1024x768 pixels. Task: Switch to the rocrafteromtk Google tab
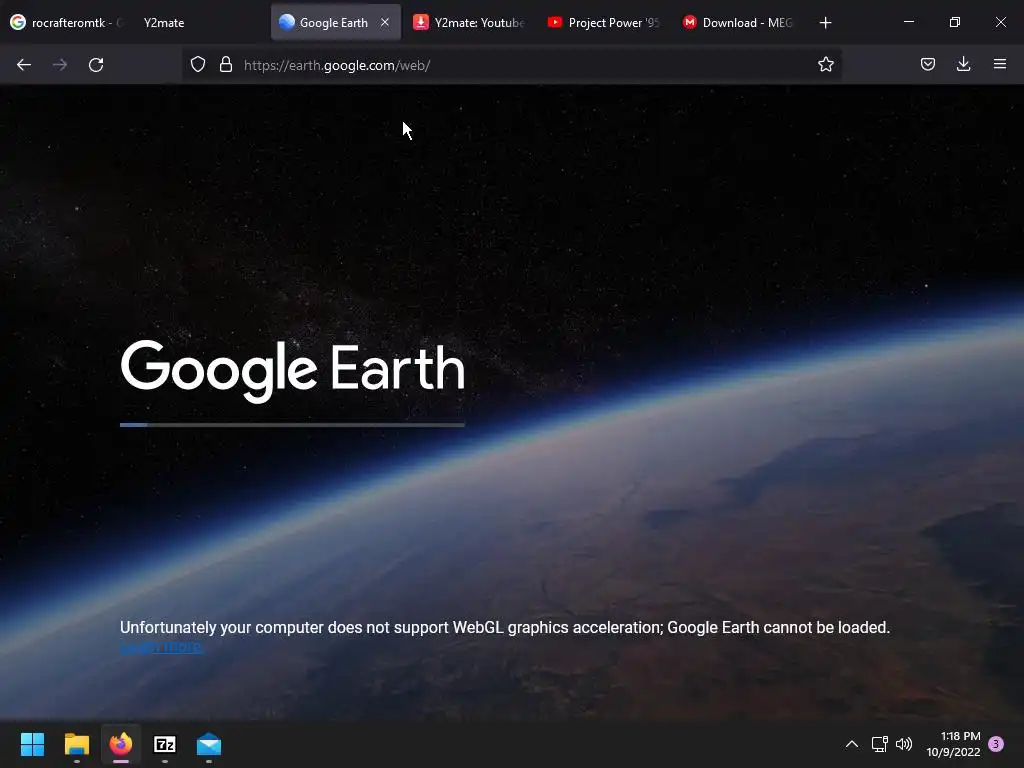68,22
